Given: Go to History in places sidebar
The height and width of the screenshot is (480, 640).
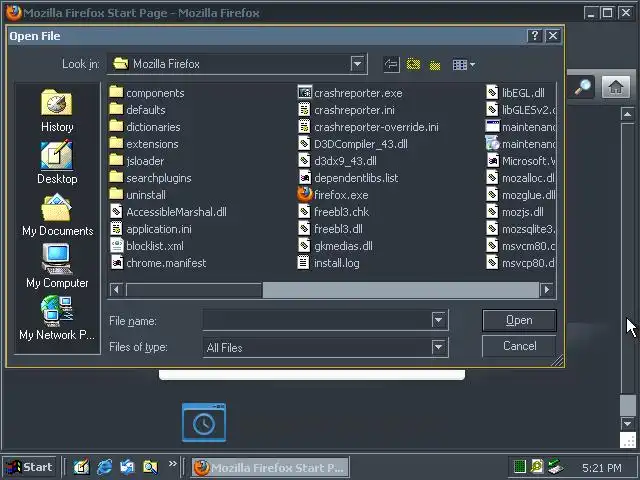Looking at the screenshot, I should tap(57, 110).
